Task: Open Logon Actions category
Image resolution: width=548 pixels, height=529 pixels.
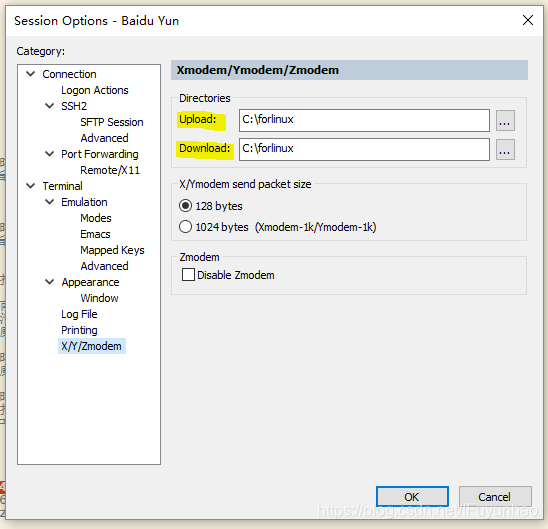Action: tap(95, 90)
